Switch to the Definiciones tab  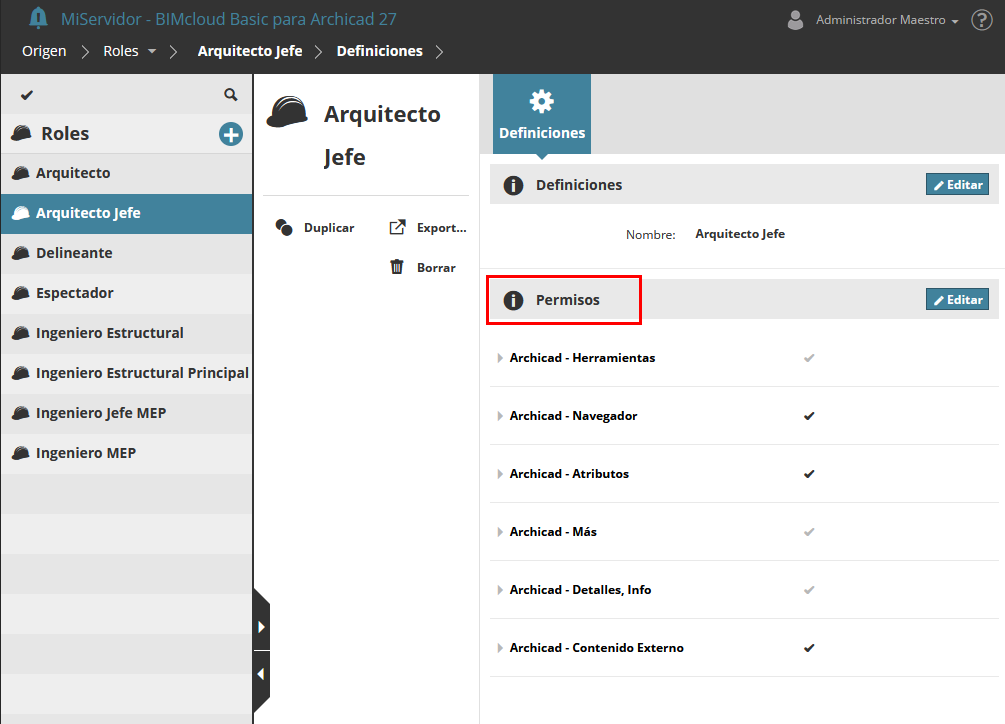tap(542, 114)
